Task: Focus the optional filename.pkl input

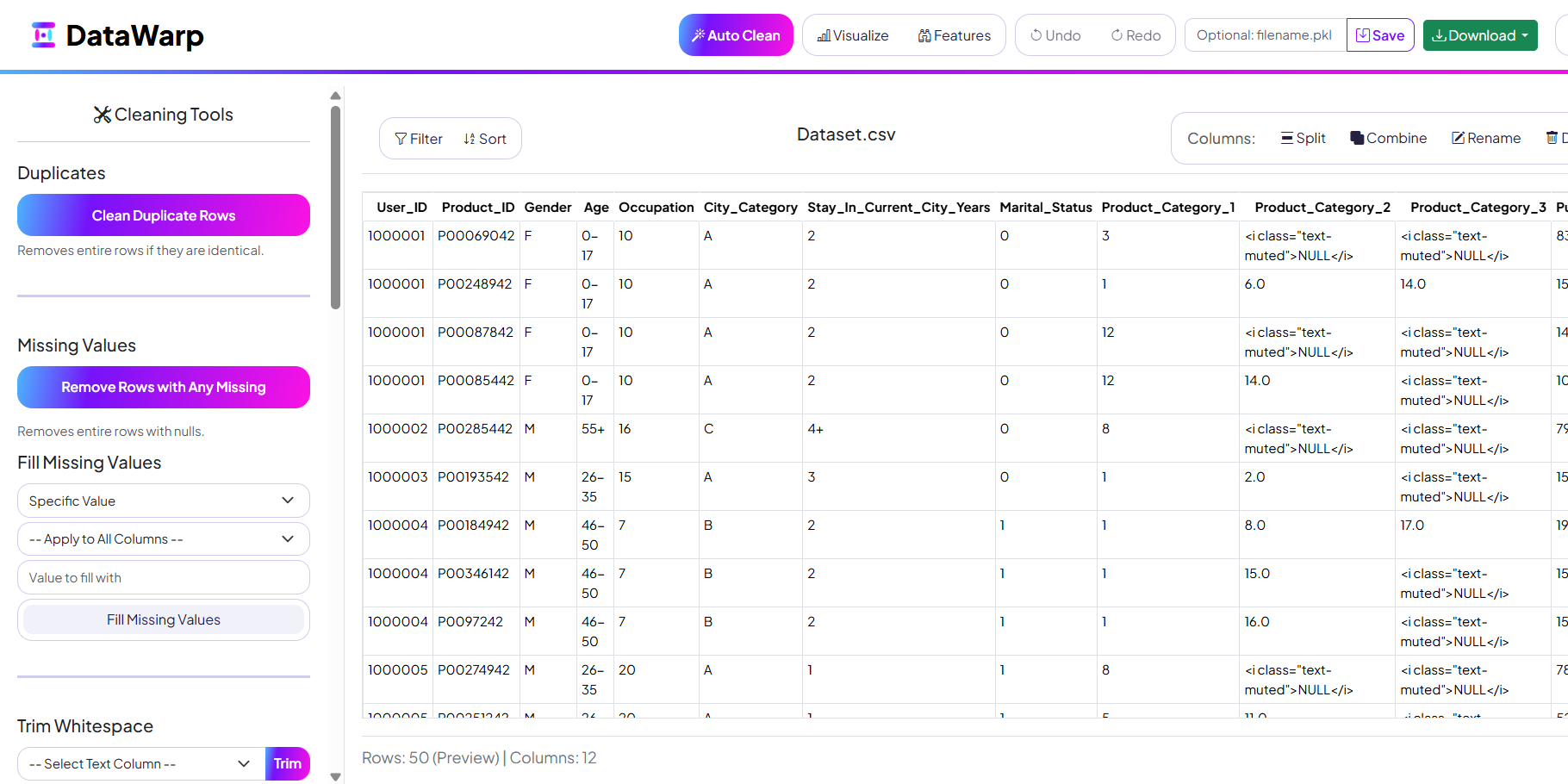Action: 1266,35
